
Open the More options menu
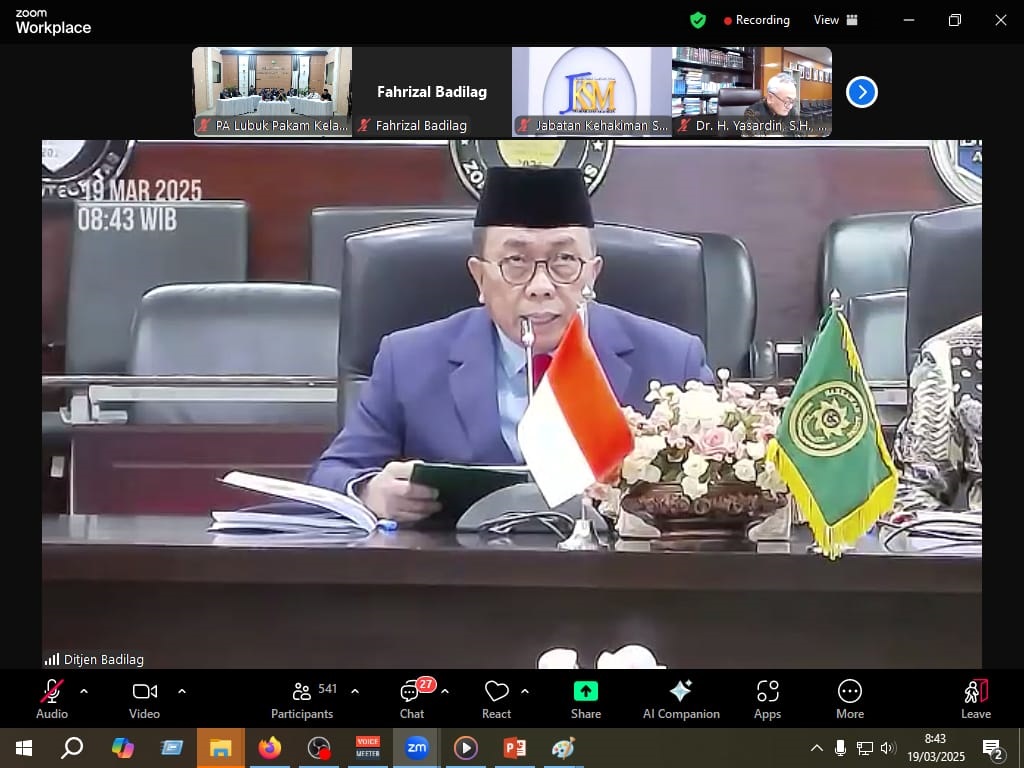(x=849, y=699)
